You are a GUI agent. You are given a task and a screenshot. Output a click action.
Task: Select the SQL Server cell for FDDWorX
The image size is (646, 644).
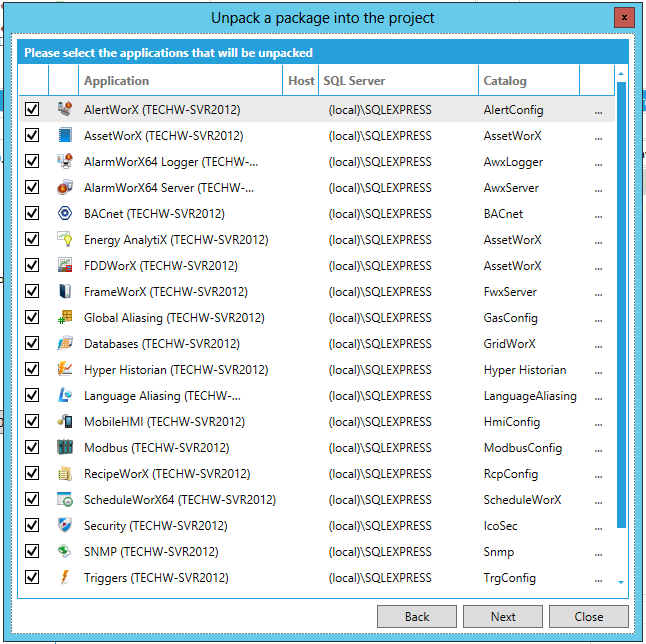click(x=398, y=265)
